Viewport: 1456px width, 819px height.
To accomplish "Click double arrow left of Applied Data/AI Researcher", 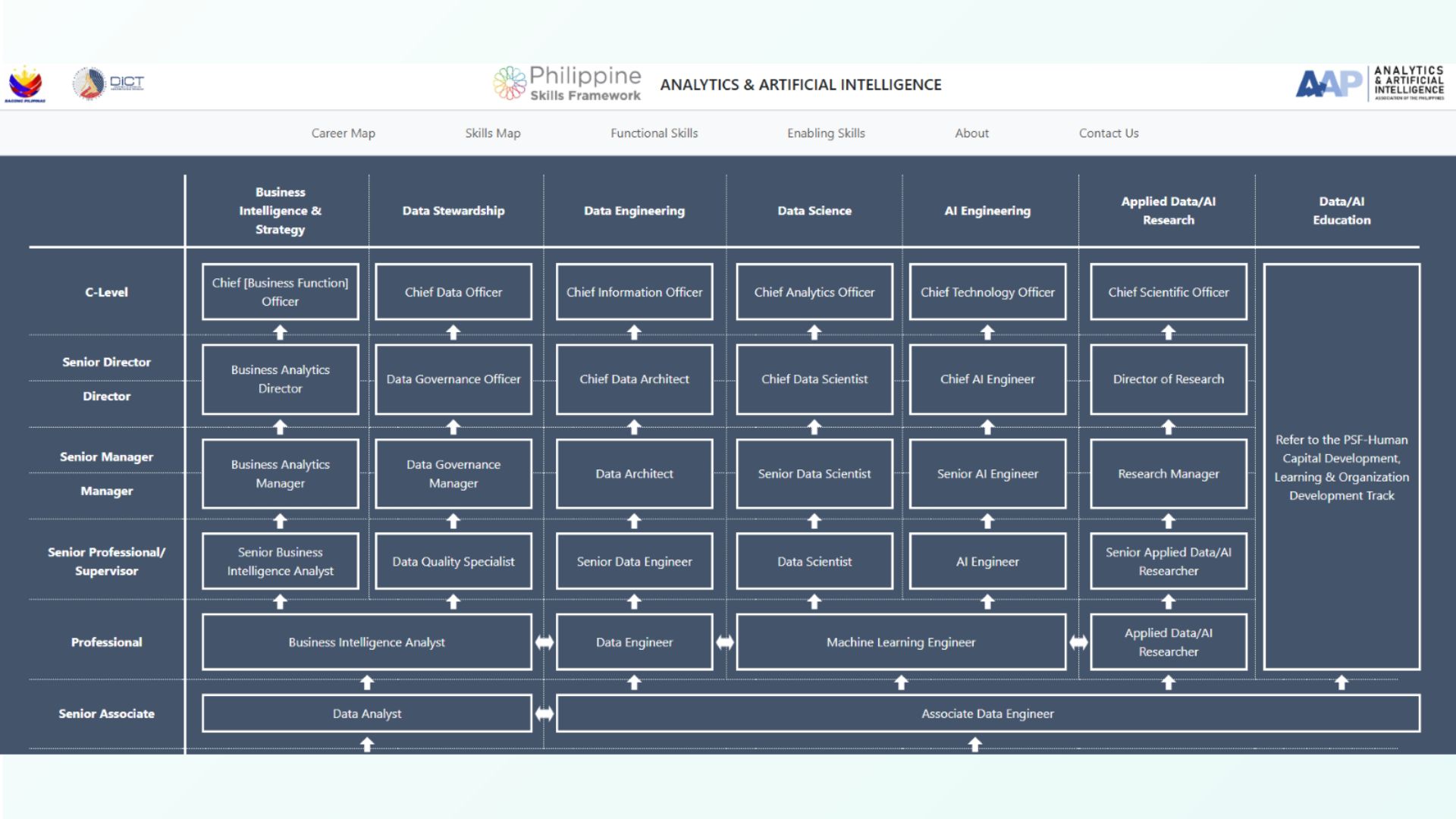I will point(1078,642).
